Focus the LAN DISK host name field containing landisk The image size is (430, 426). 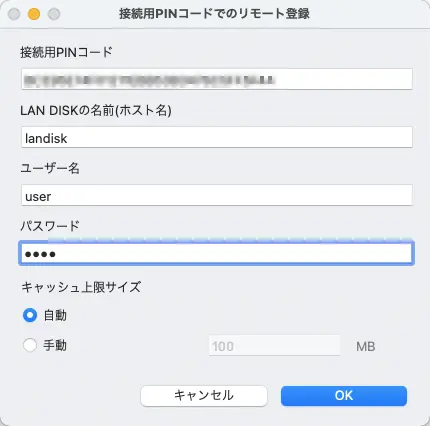pos(217,137)
